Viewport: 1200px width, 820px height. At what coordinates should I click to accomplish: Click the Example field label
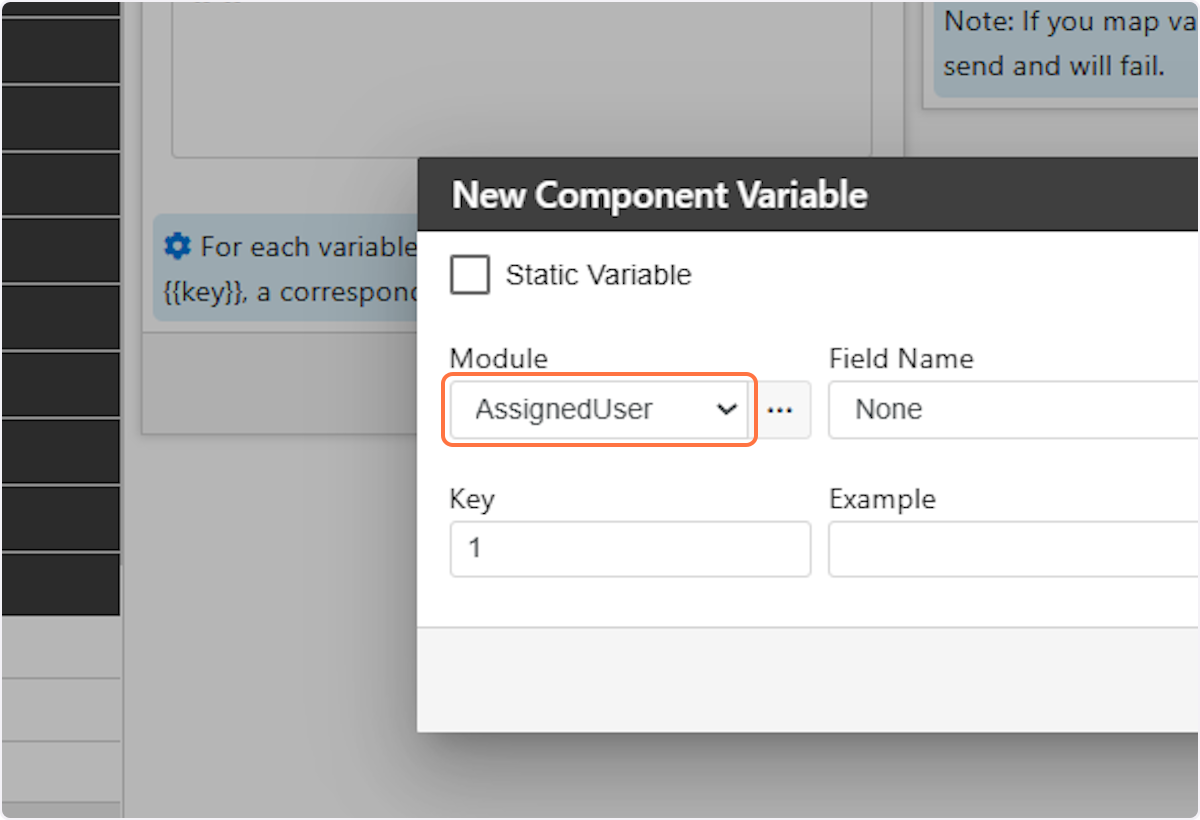tap(882, 499)
